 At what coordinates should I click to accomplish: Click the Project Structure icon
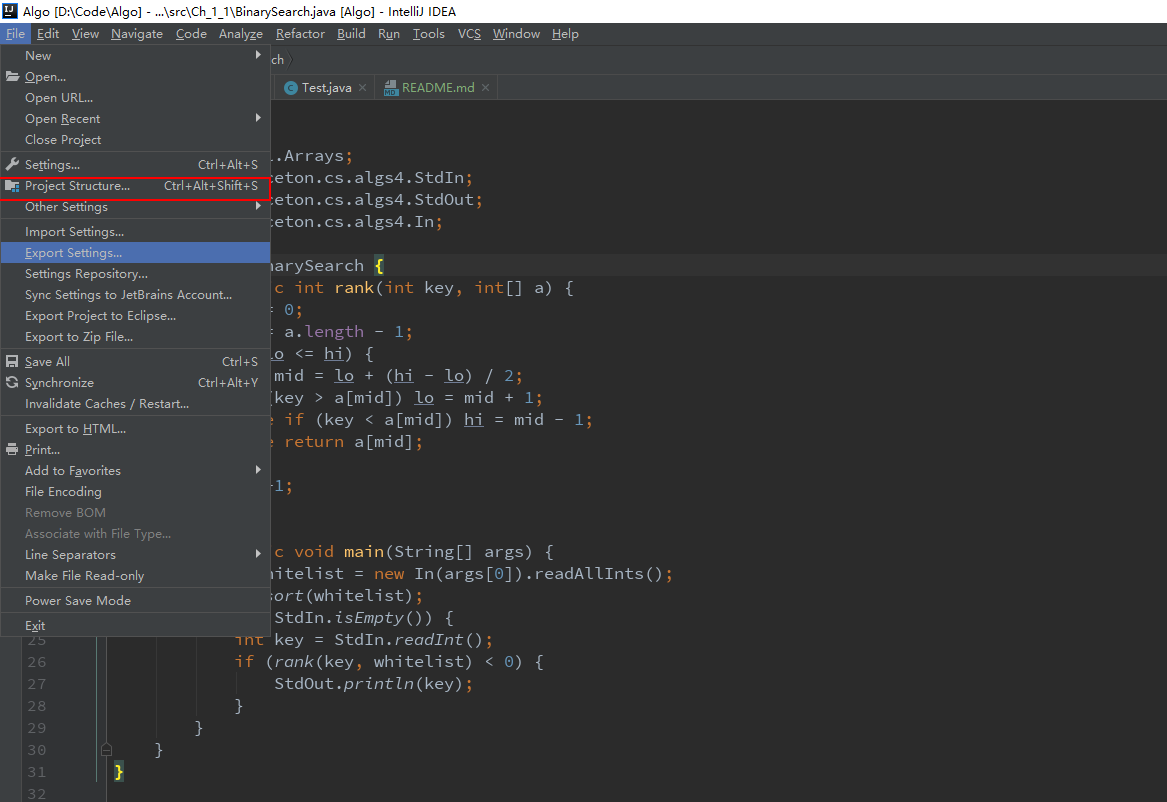[x=12, y=186]
